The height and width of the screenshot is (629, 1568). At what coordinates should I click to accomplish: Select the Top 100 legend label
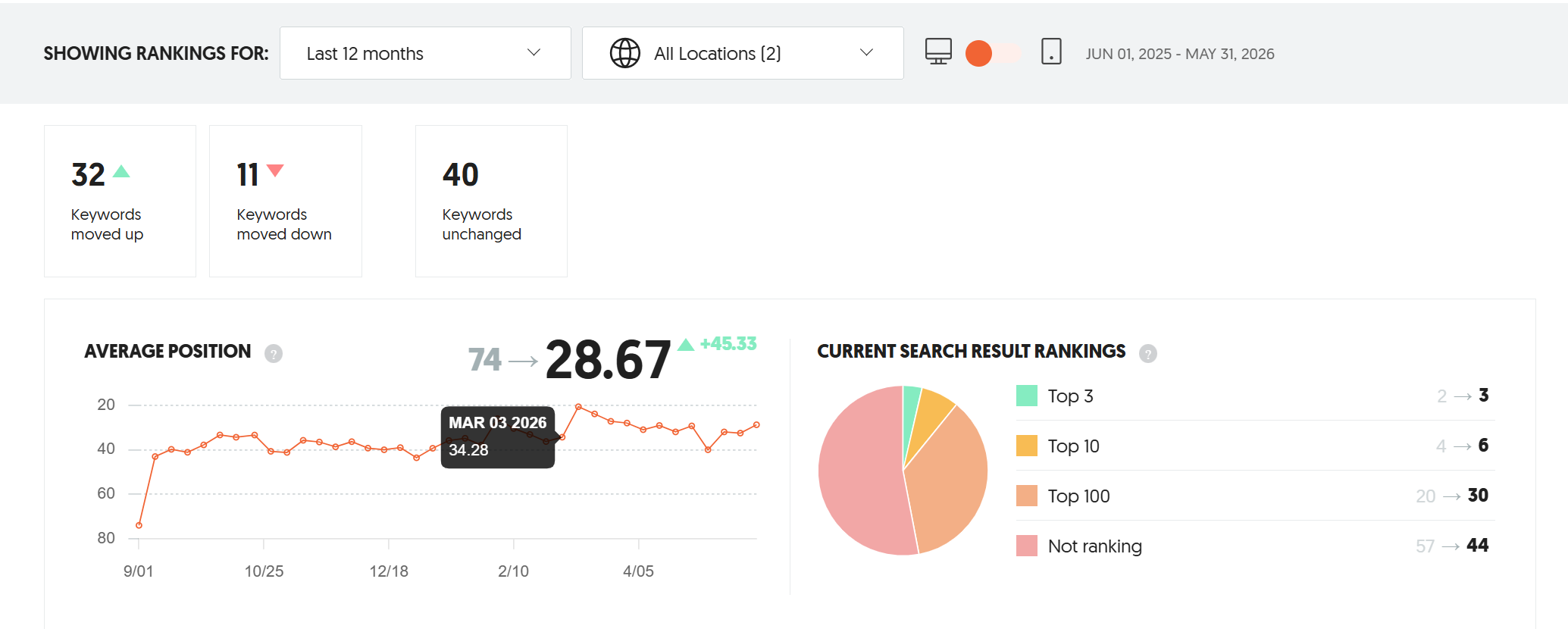coord(1078,496)
